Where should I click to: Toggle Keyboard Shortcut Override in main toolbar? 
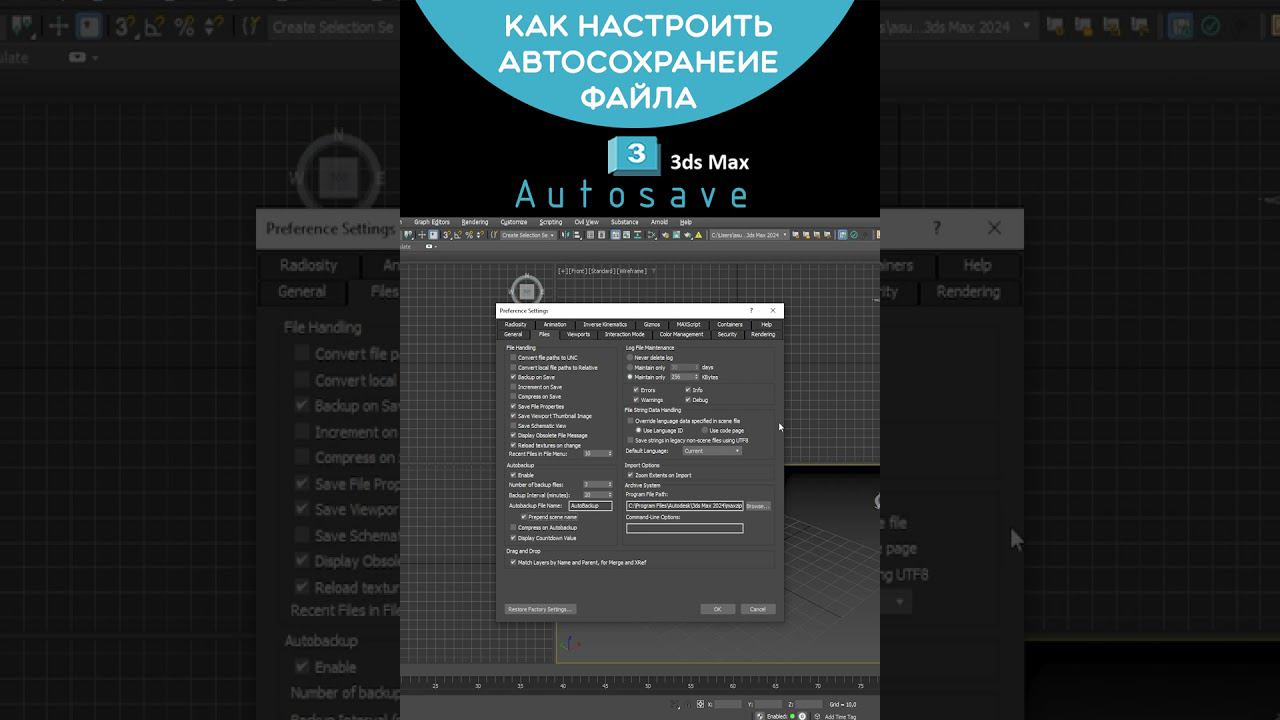433,235
